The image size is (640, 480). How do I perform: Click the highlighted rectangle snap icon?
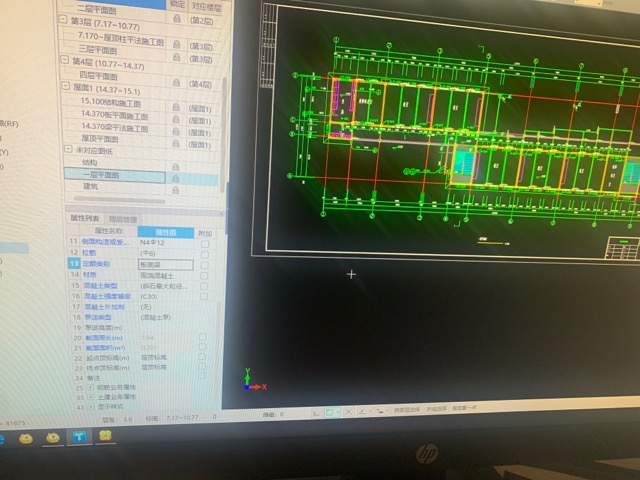point(329,413)
